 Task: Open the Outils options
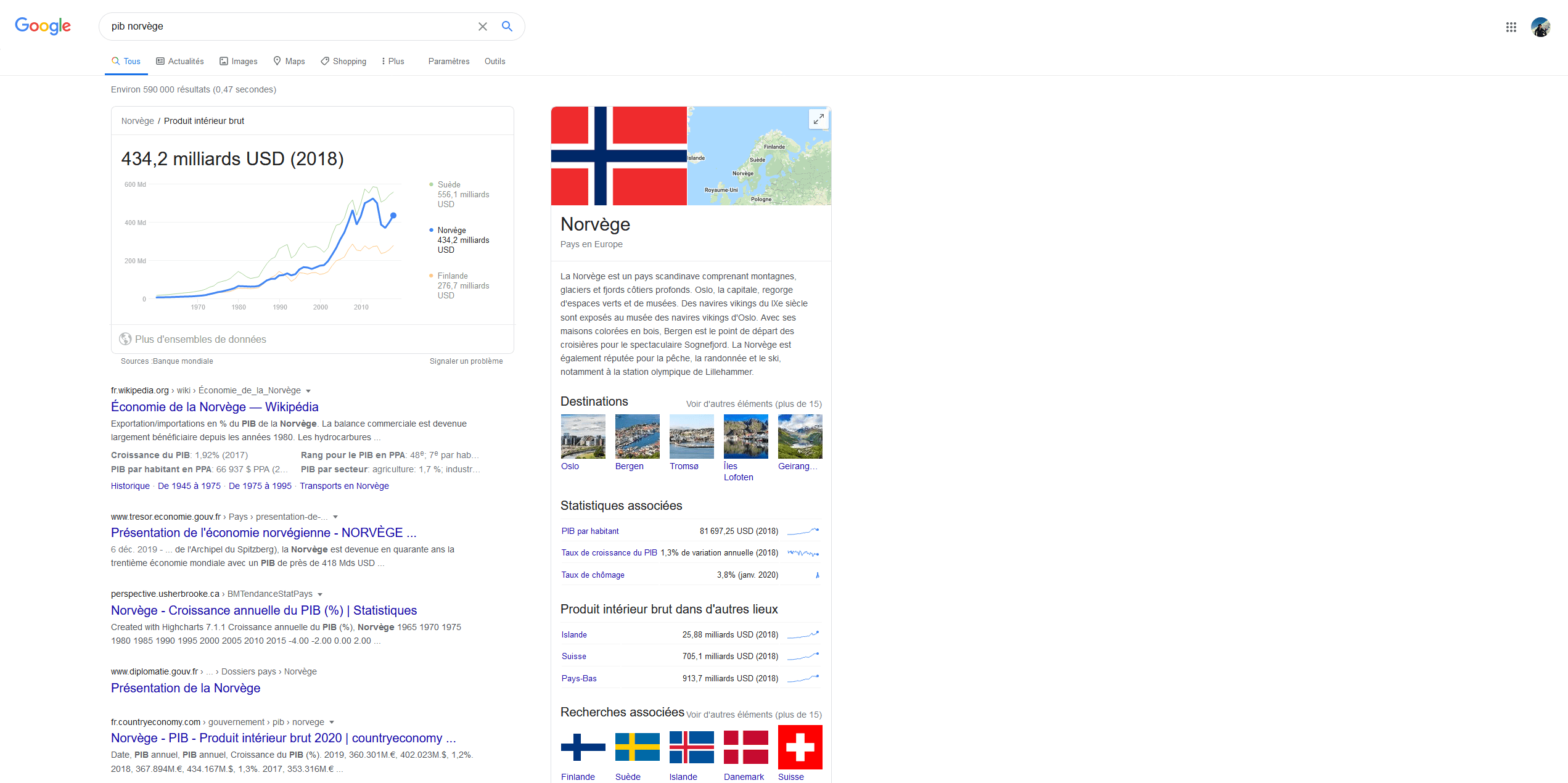[495, 61]
